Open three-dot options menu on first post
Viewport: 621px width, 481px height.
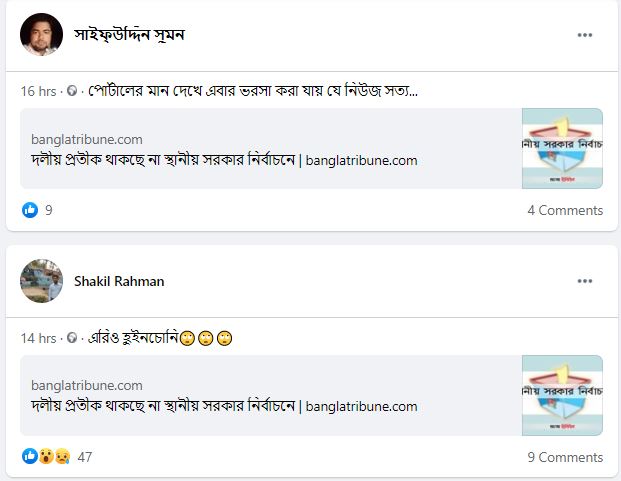pos(584,35)
